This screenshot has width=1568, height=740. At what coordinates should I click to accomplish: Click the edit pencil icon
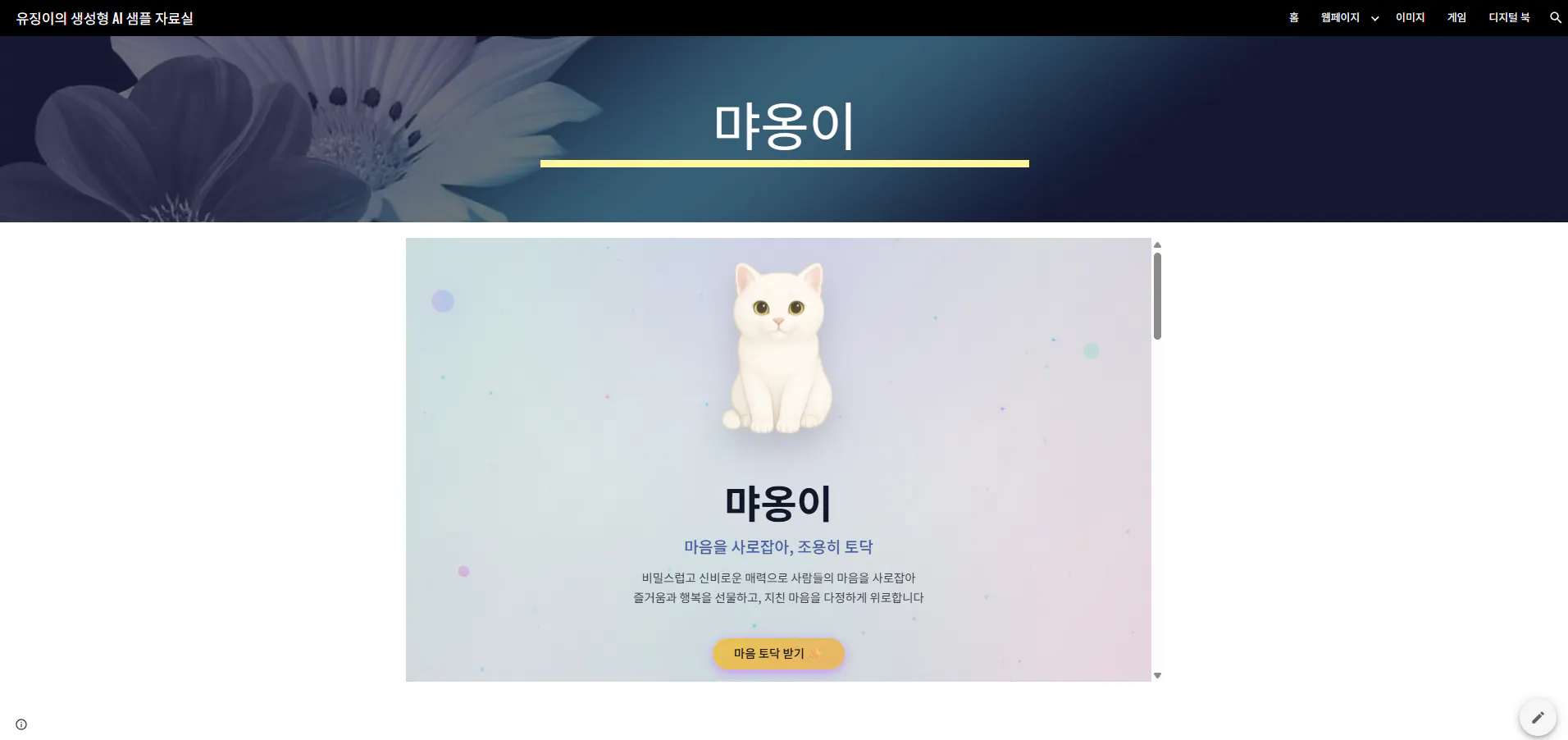point(1538,717)
